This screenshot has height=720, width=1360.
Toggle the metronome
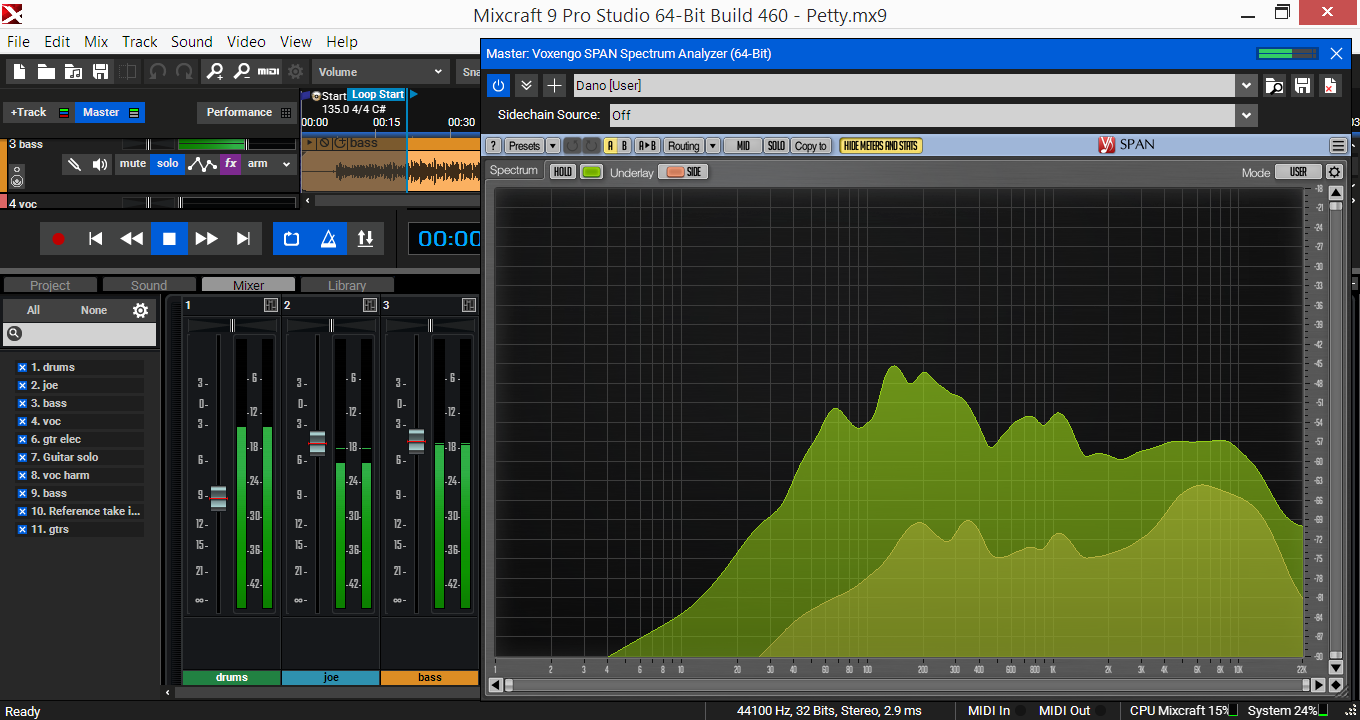[x=328, y=239]
